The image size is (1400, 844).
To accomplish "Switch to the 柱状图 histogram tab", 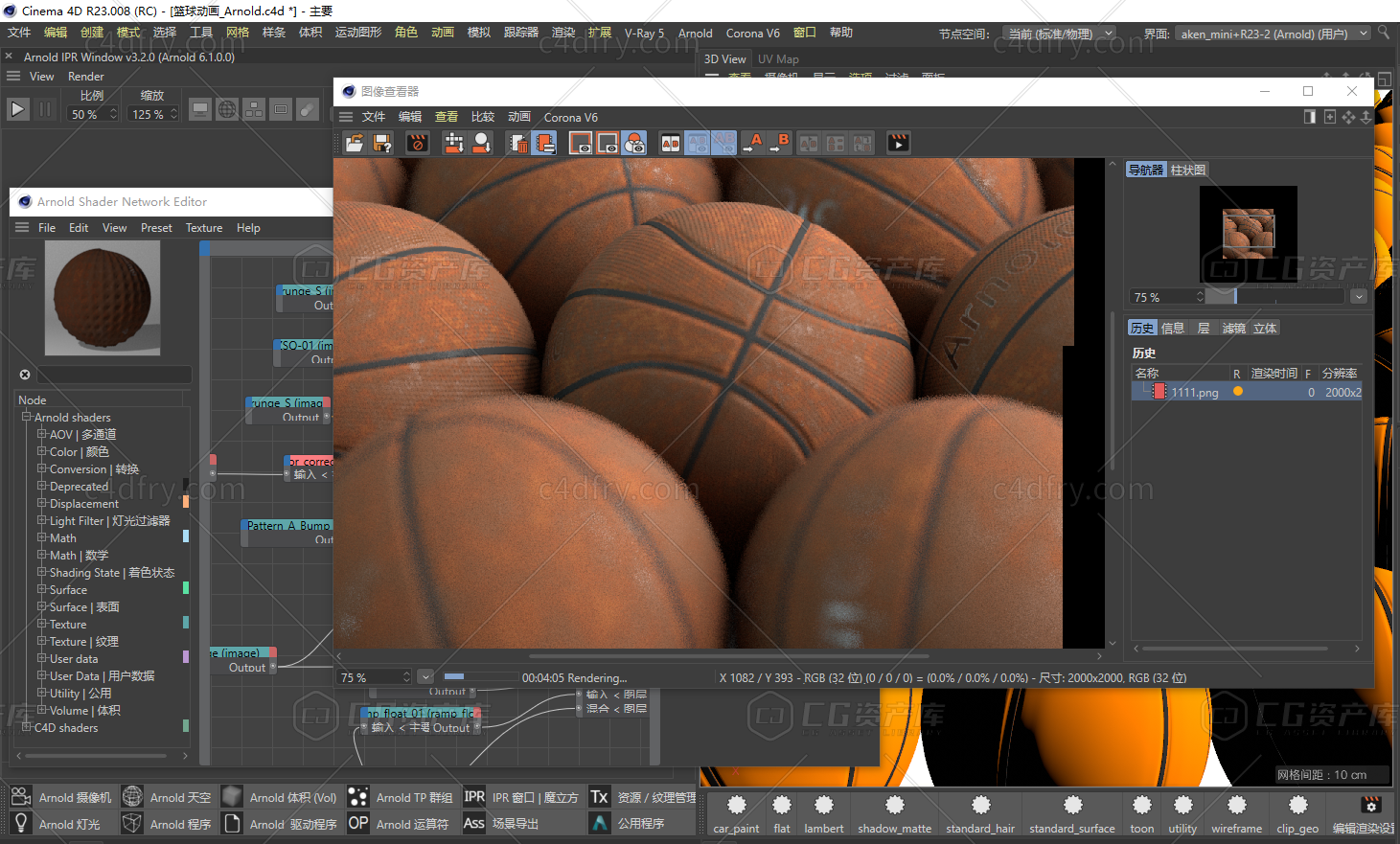I will [1188, 170].
